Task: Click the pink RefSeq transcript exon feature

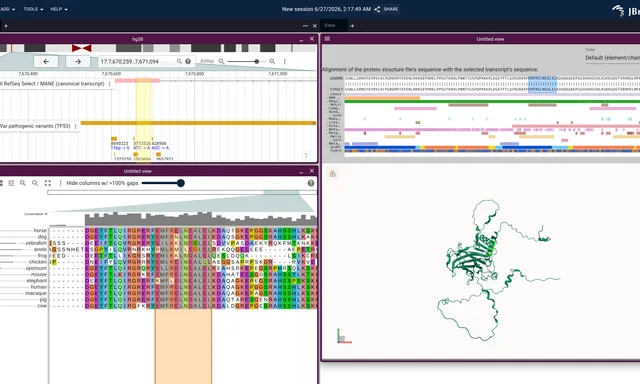Action: [137, 80]
